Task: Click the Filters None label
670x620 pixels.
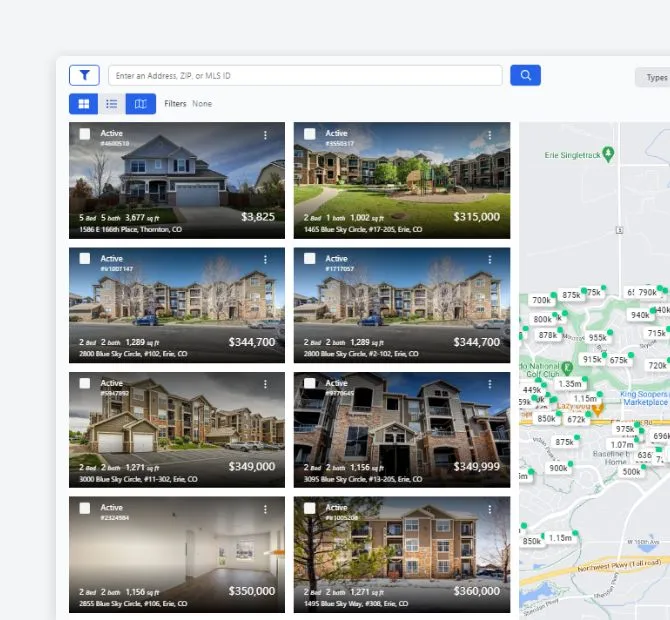Action: click(188, 103)
